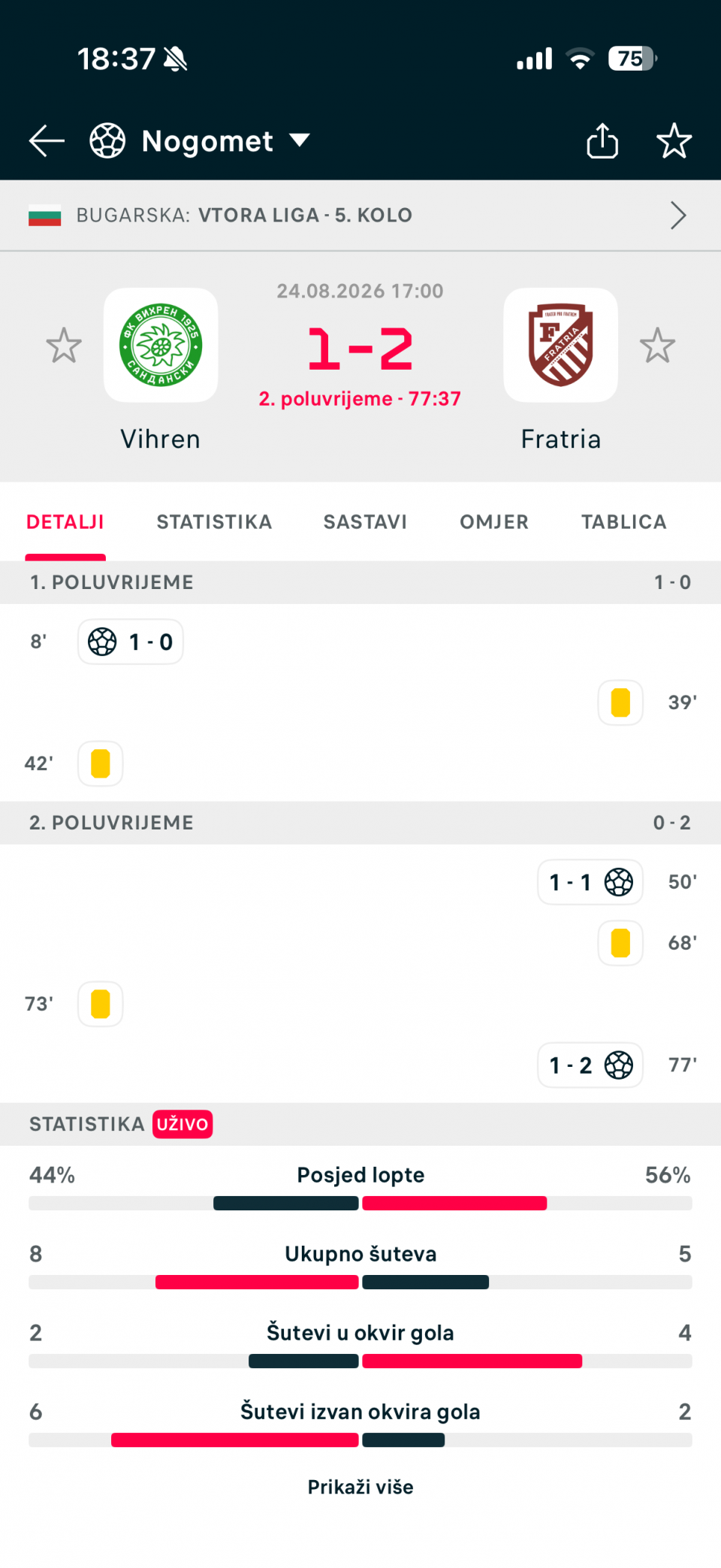Toggle favorite star for this match

674,140
